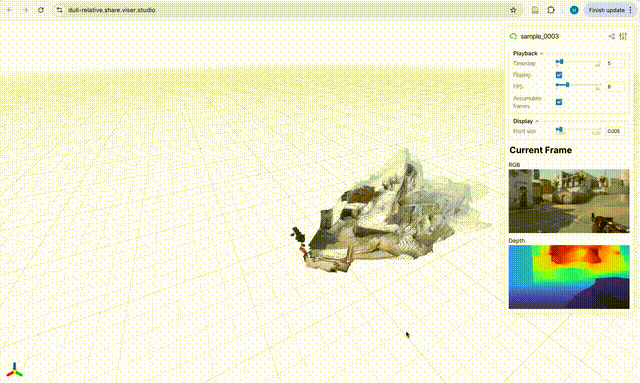Click the RGB axes gizmo in the viewport corner
Viewport: 640px width, 383px height.
pyautogui.click(x=15, y=370)
